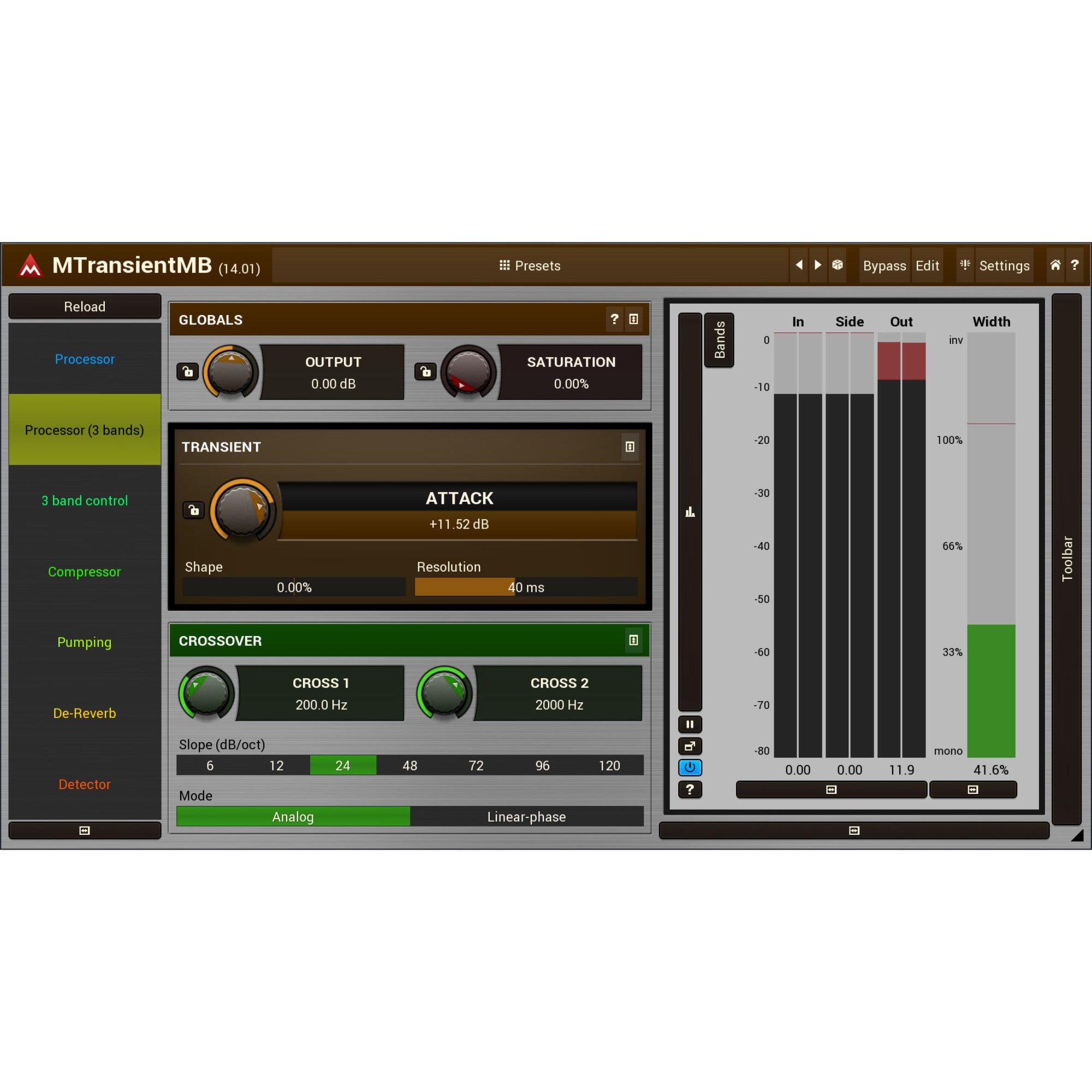Collapse the Width meter section
The width and height of the screenshot is (1092, 1092).
tap(973, 790)
